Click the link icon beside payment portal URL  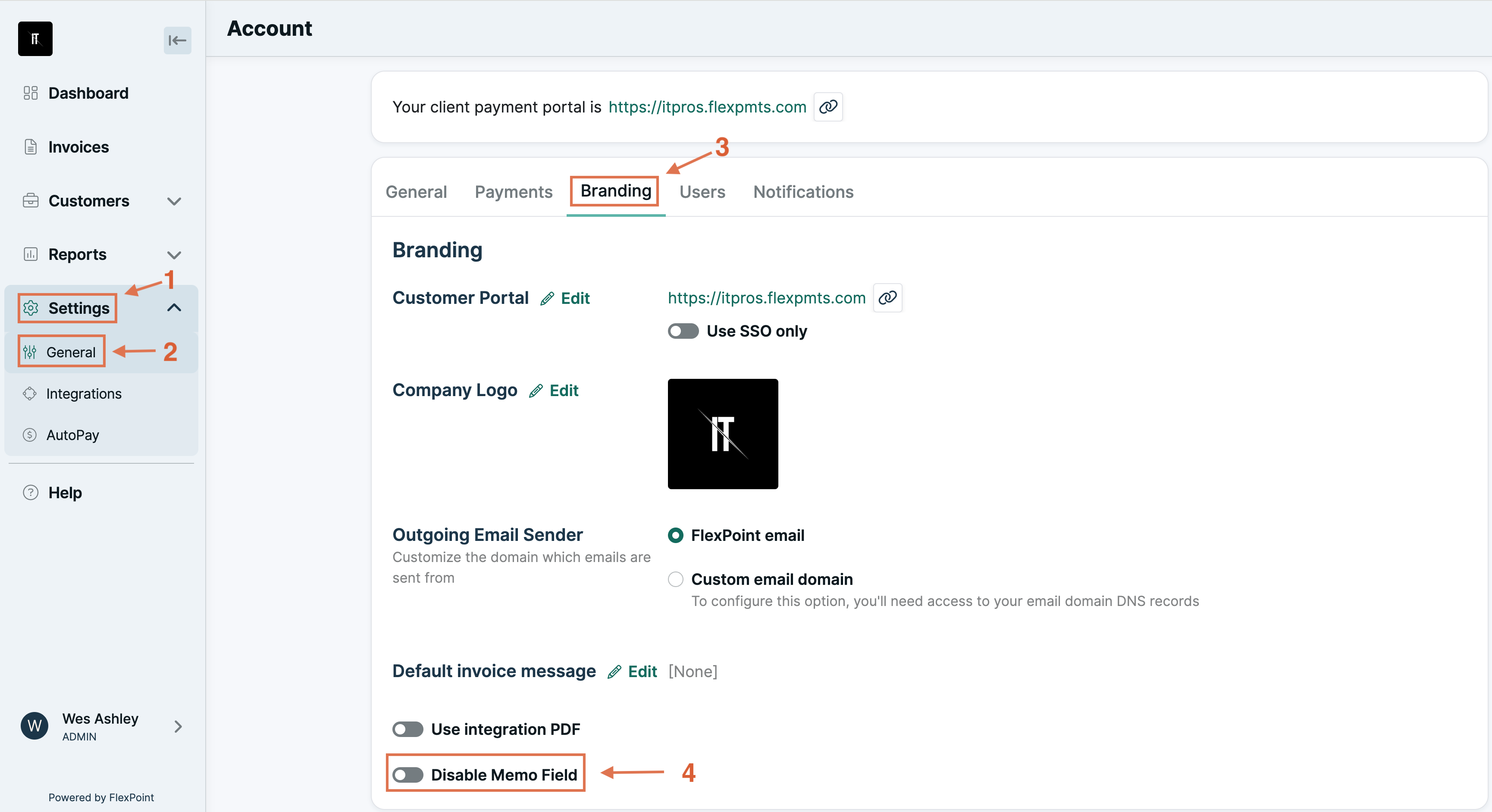pyautogui.click(x=827, y=107)
